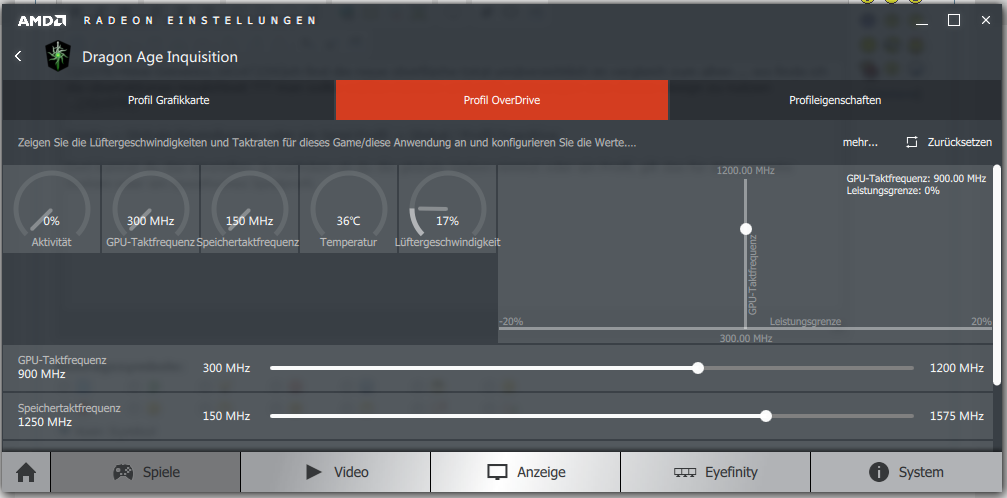Click the Temperatur 36°C gauge
The image size is (1007, 498).
point(348,209)
